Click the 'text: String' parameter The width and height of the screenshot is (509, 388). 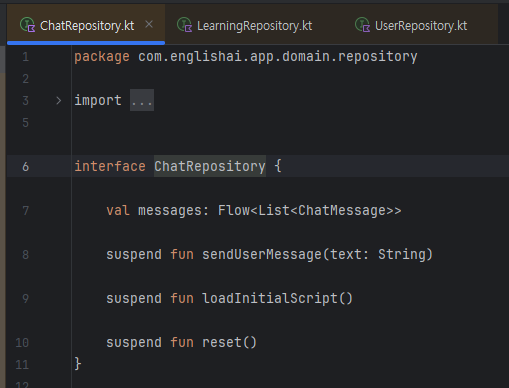pos(378,254)
